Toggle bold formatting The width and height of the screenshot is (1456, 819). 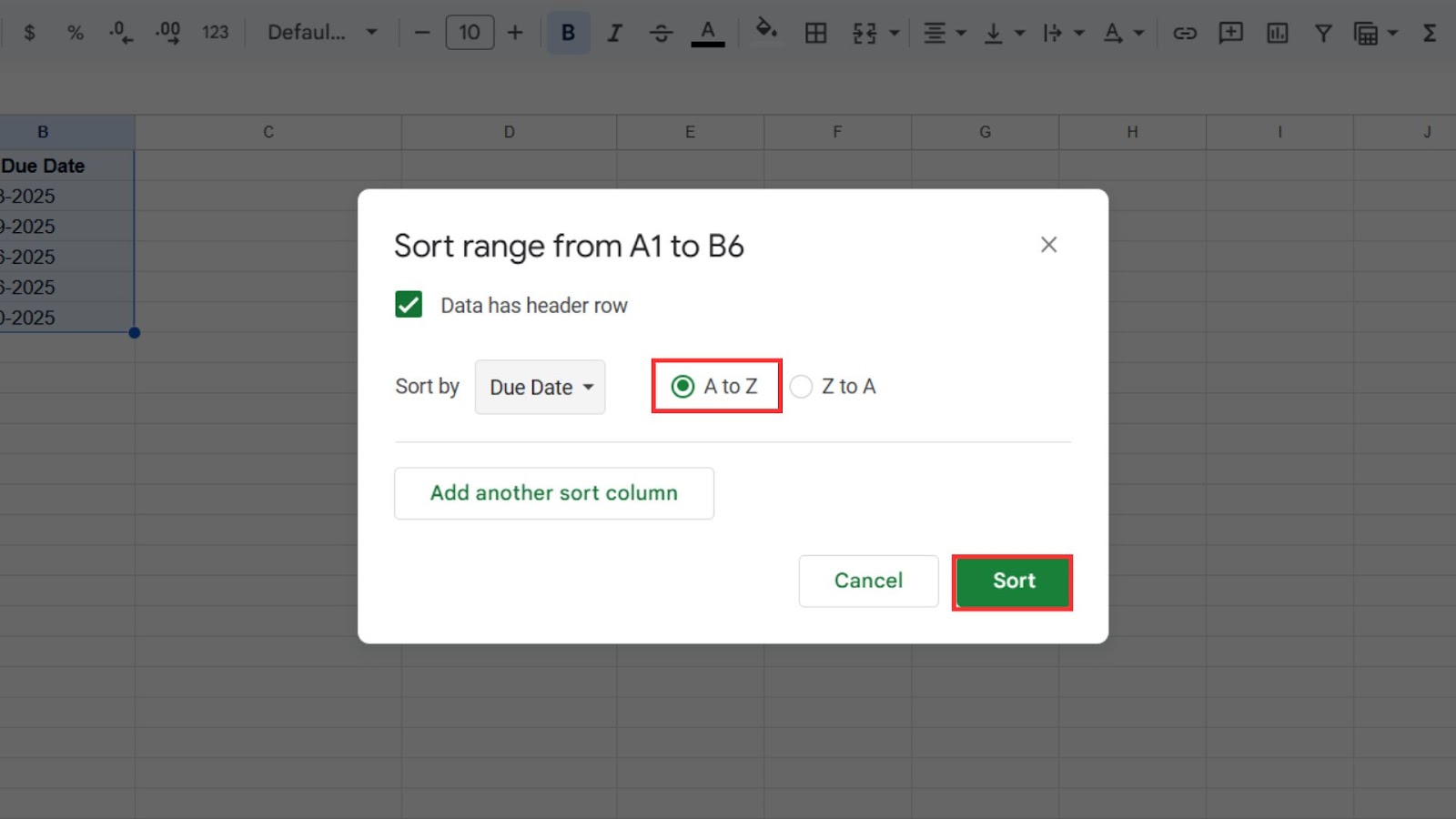(567, 32)
